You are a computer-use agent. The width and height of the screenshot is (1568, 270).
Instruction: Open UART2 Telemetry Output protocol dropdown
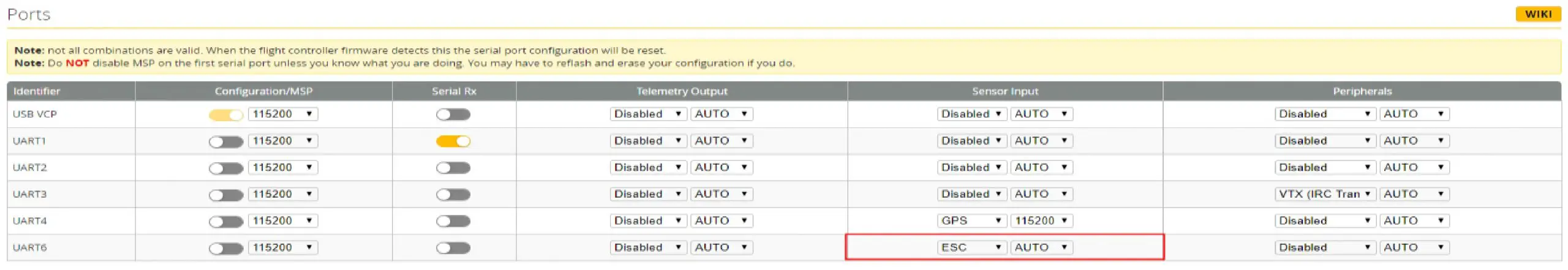click(x=649, y=167)
